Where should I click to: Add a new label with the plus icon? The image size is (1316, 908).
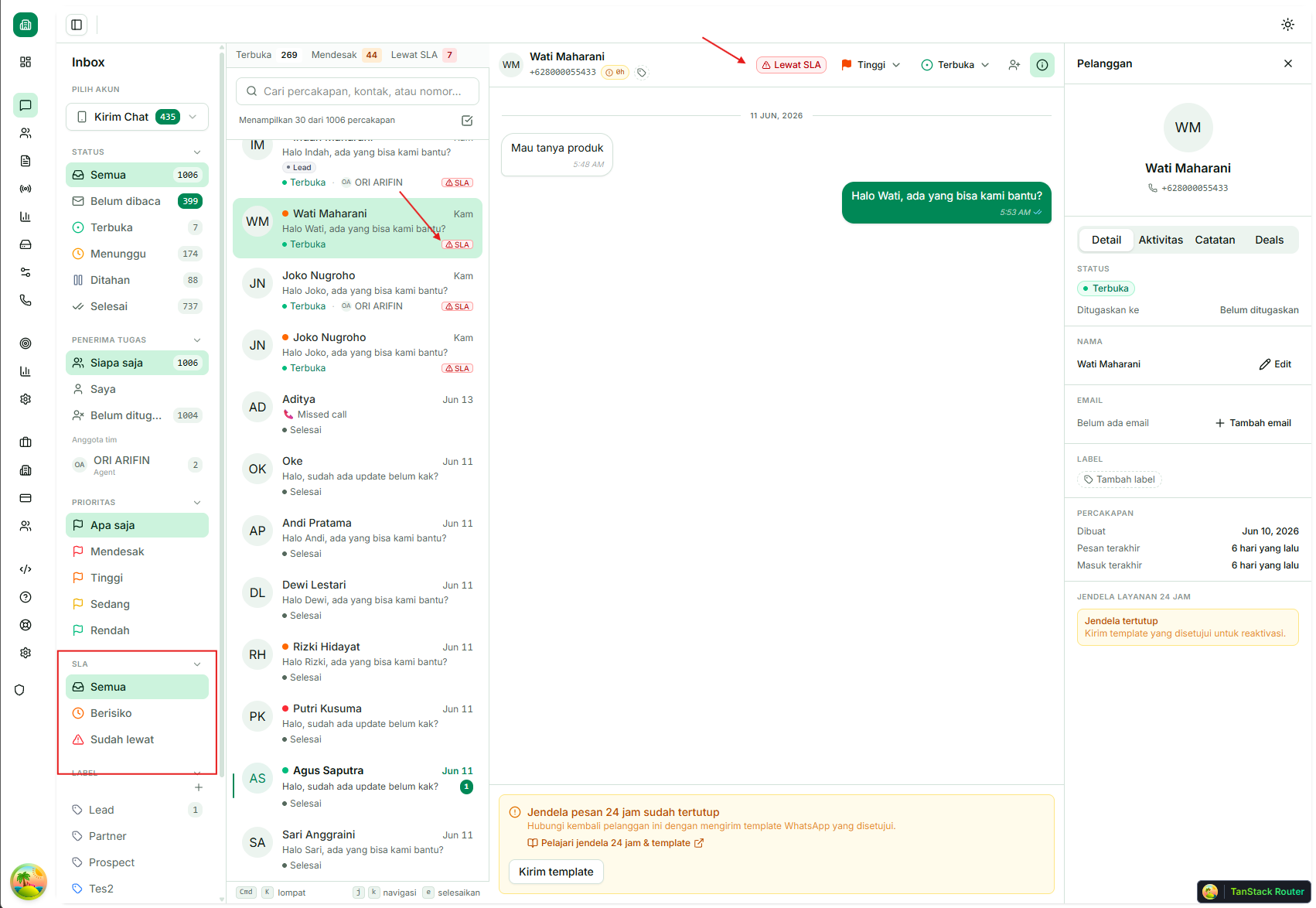click(199, 787)
